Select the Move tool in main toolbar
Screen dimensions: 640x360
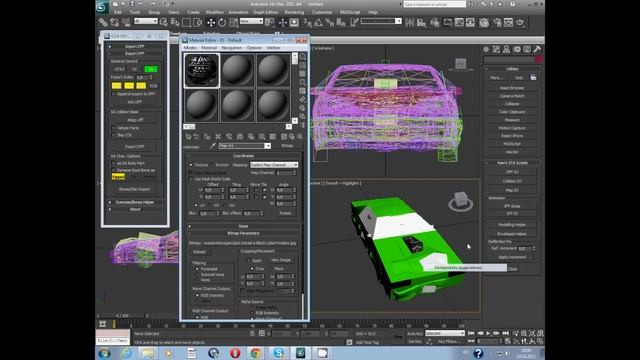pyautogui.click(x=211, y=22)
